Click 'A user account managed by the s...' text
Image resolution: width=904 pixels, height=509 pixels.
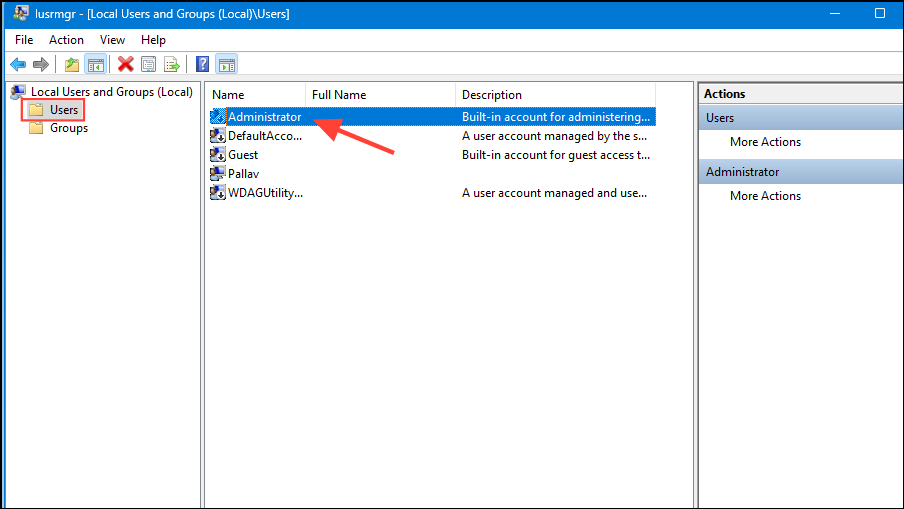click(554, 136)
